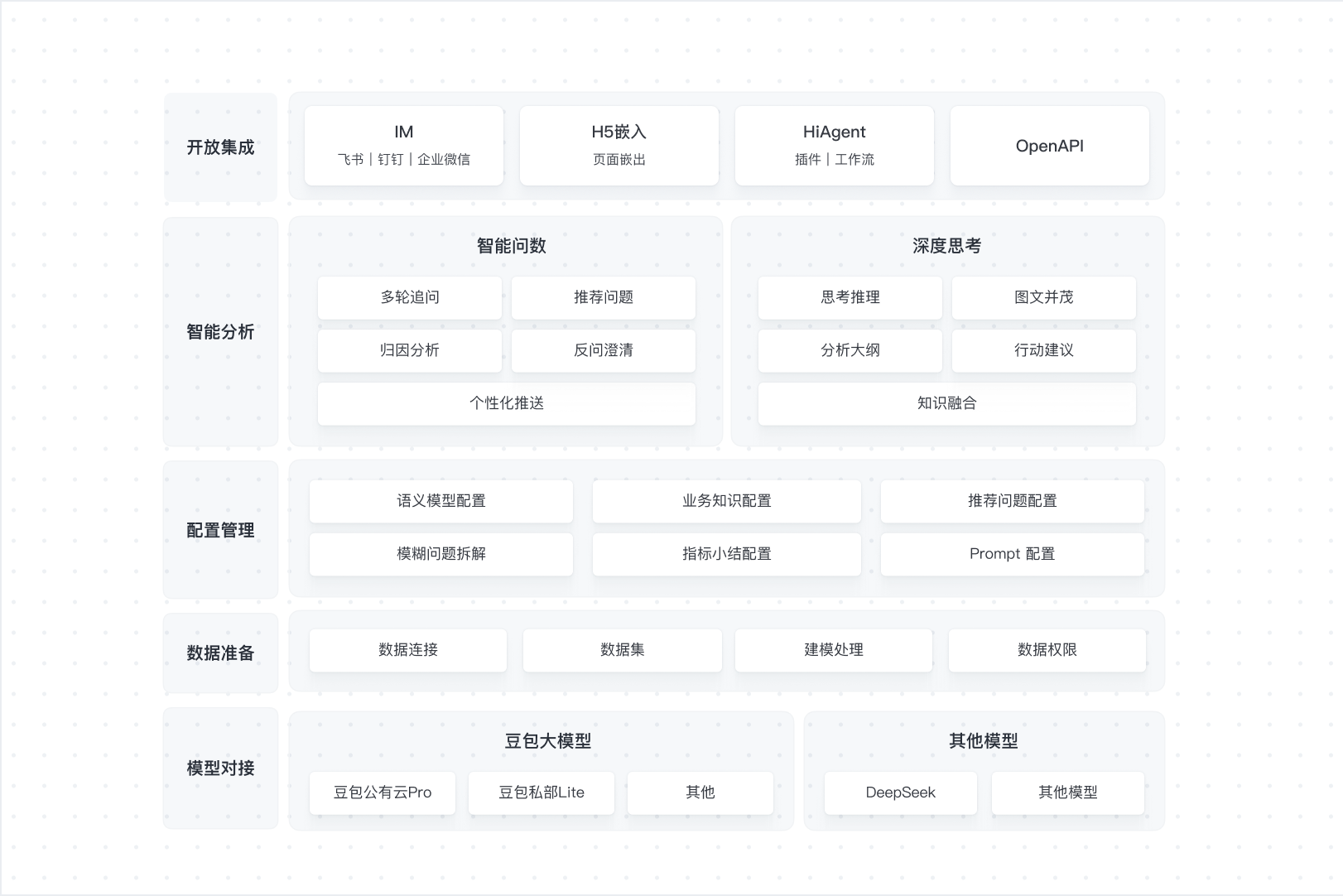Click the IM integration card
This screenshot has width=1343, height=896.
click(404, 146)
